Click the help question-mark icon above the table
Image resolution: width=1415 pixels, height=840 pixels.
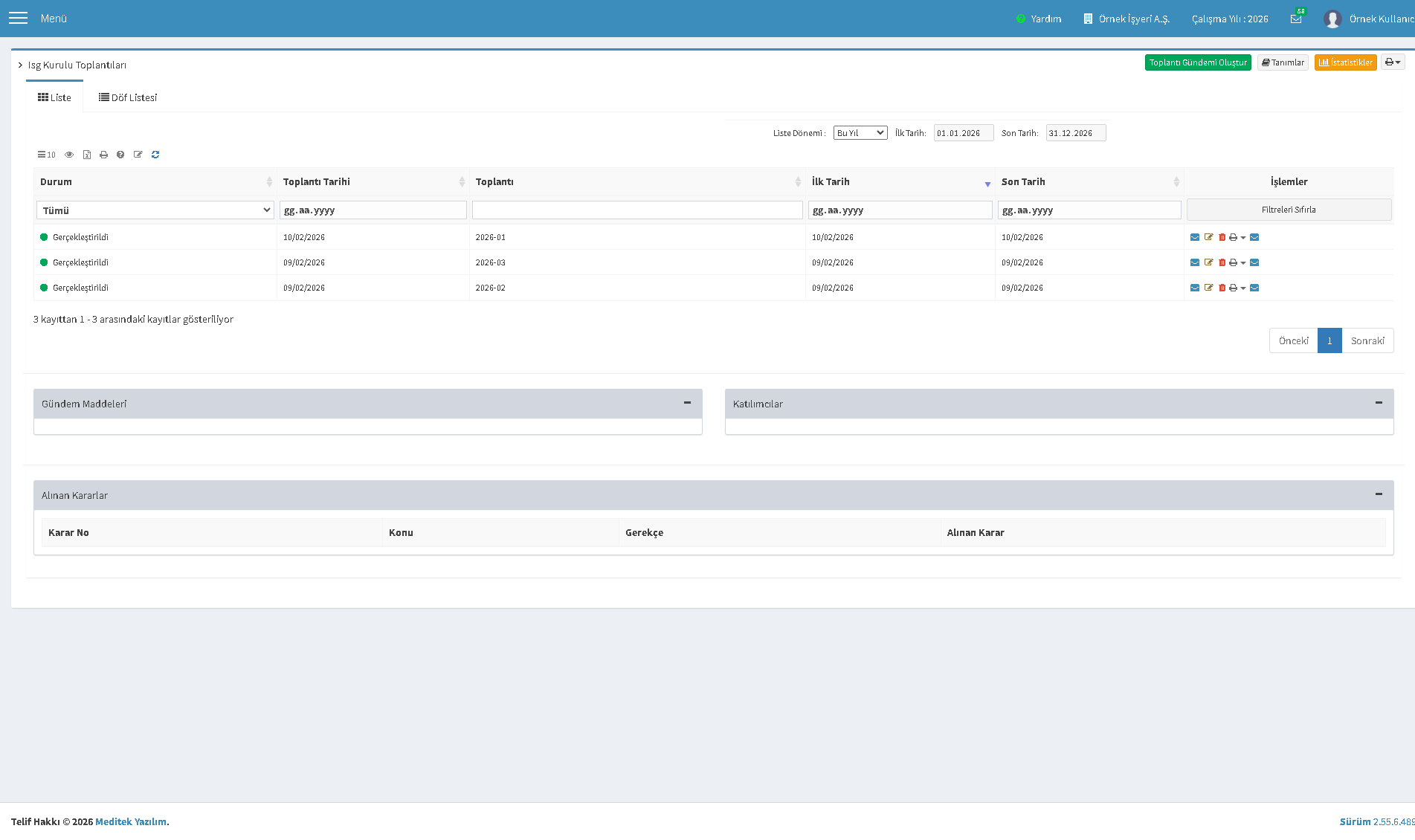(x=120, y=155)
